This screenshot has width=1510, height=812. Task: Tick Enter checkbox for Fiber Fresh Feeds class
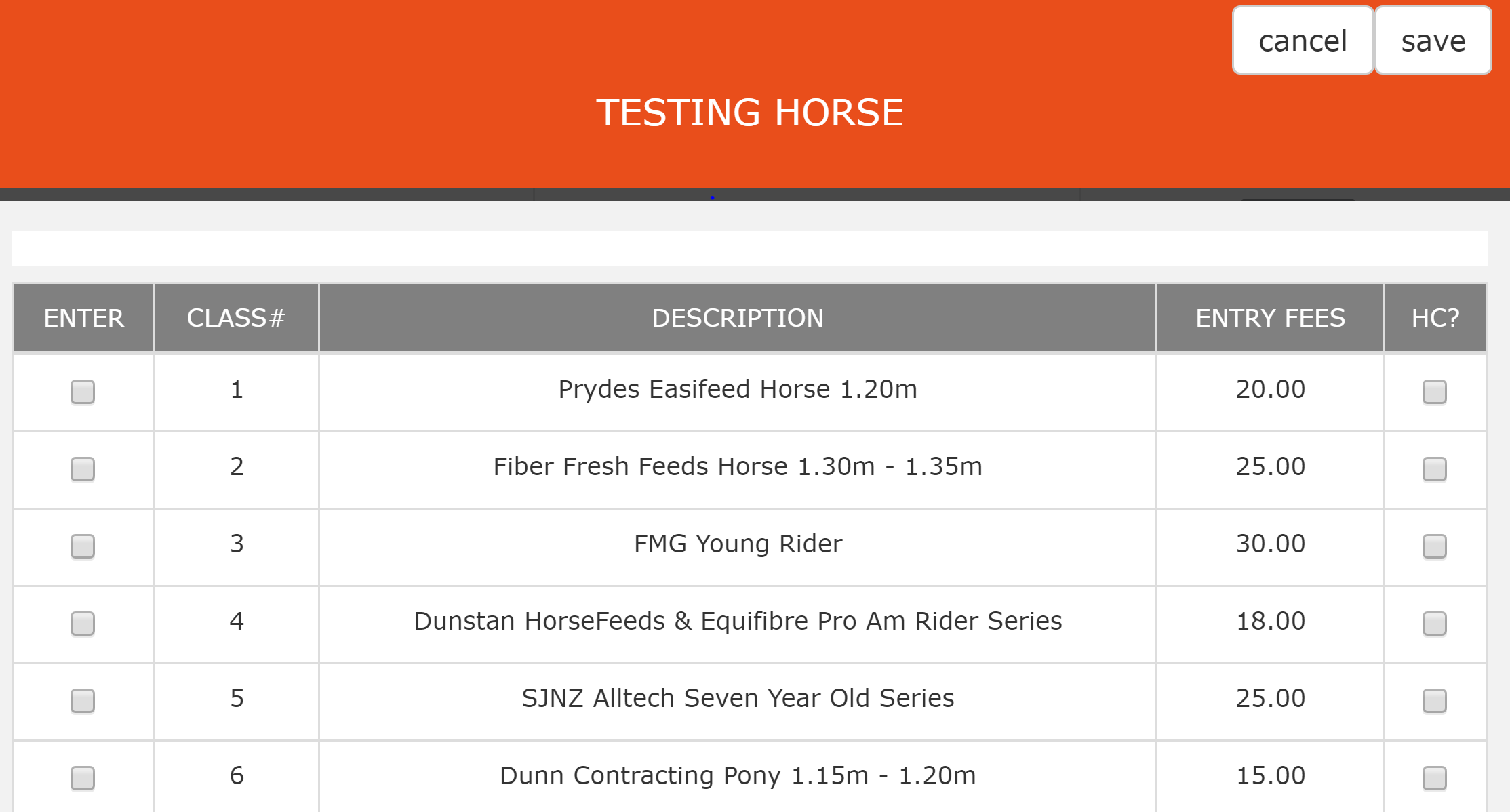(83, 468)
